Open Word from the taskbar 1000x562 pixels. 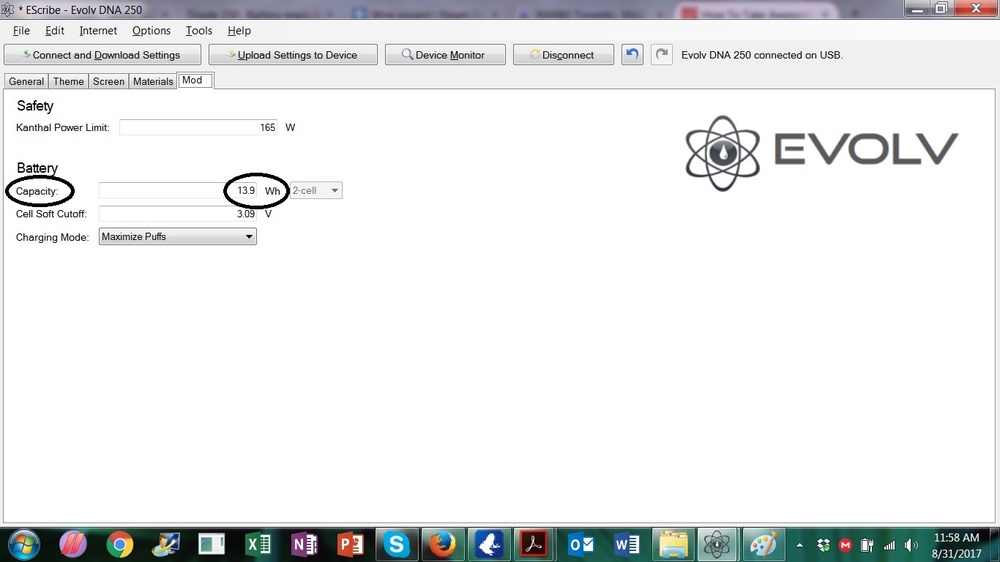627,545
